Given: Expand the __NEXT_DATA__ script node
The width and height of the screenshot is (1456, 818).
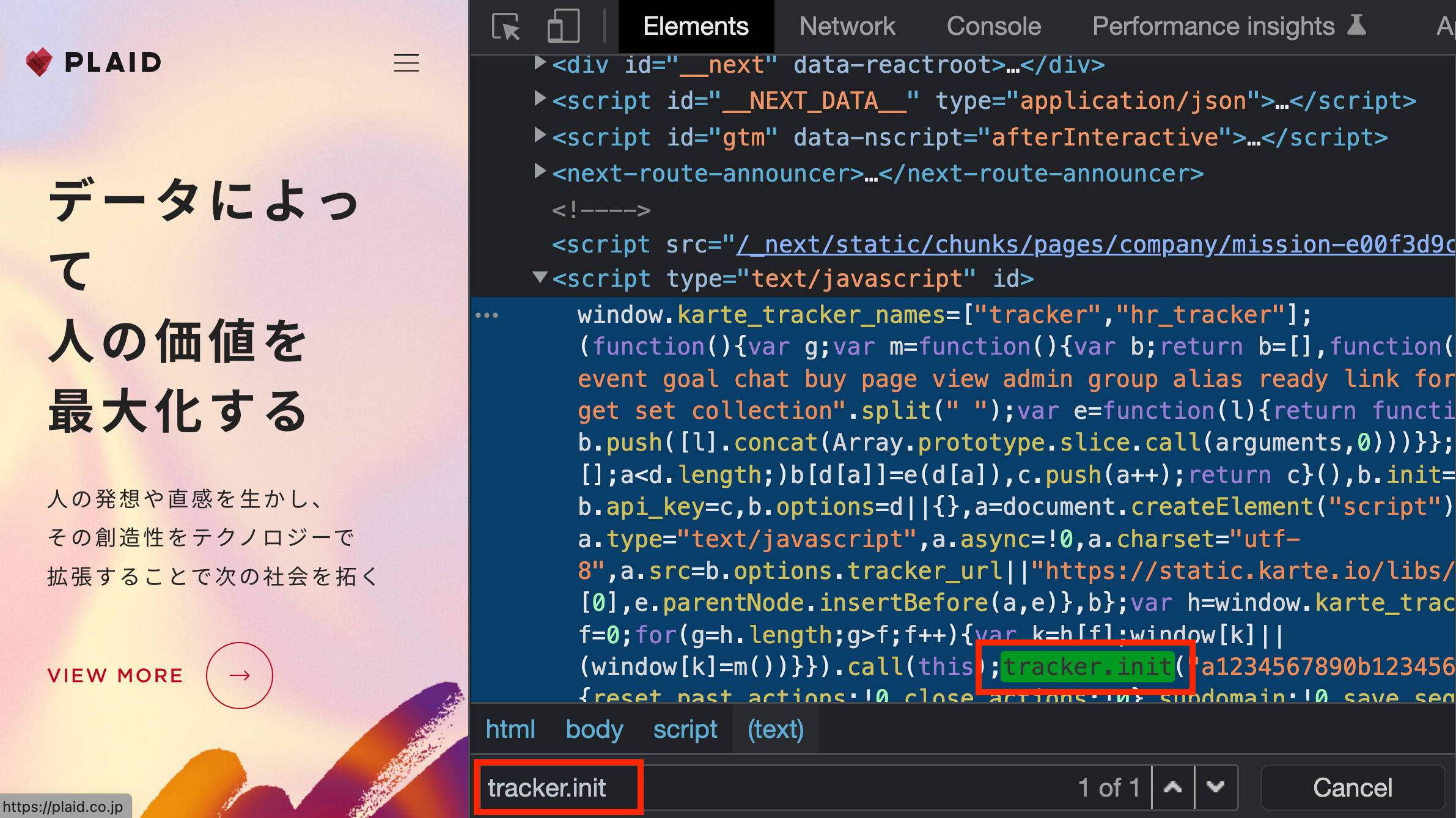Looking at the screenshot, I should pyautogui.click(x=540, y=98).
